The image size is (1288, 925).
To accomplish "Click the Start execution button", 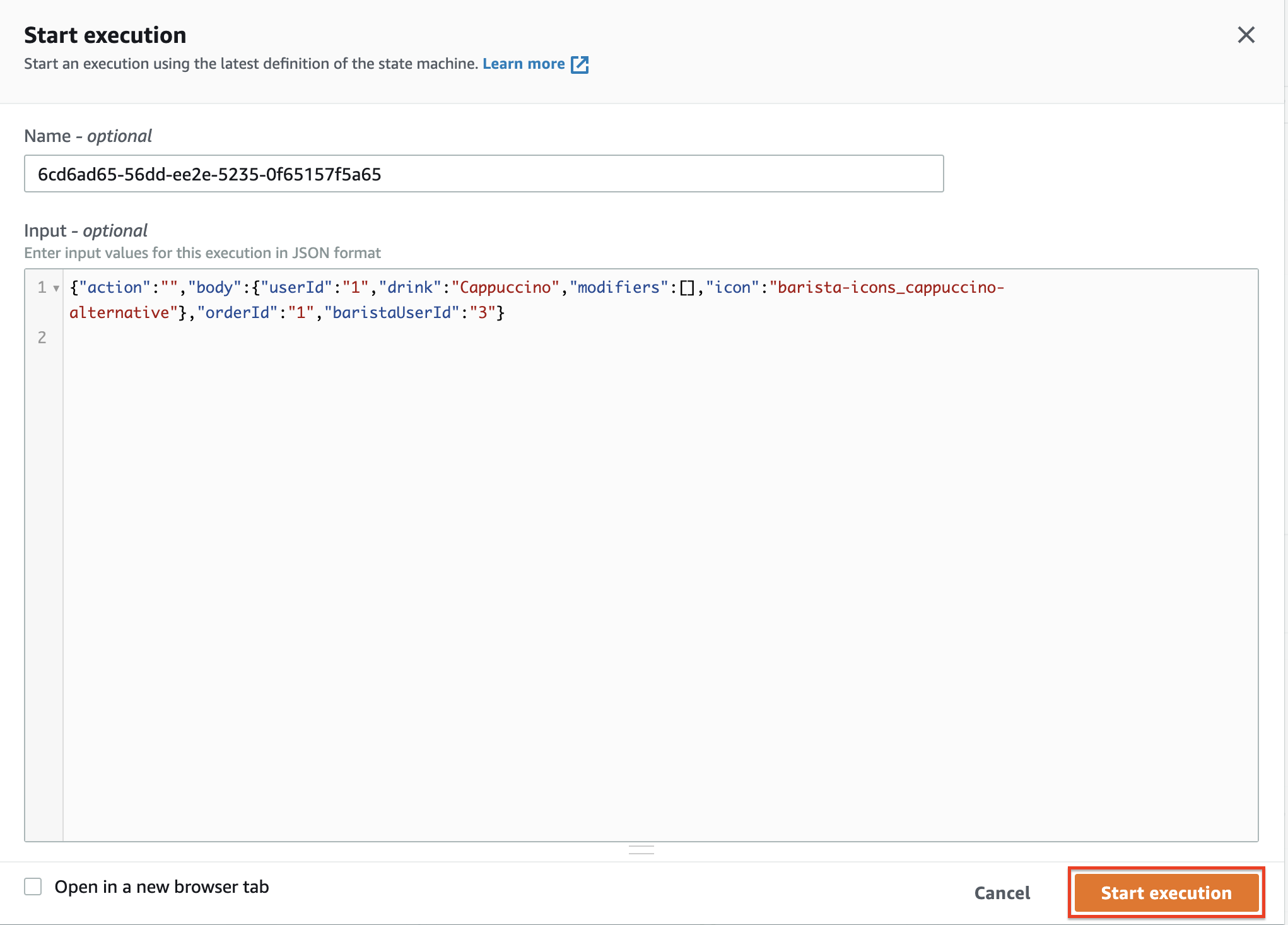I will click(x=1166, y=893).
